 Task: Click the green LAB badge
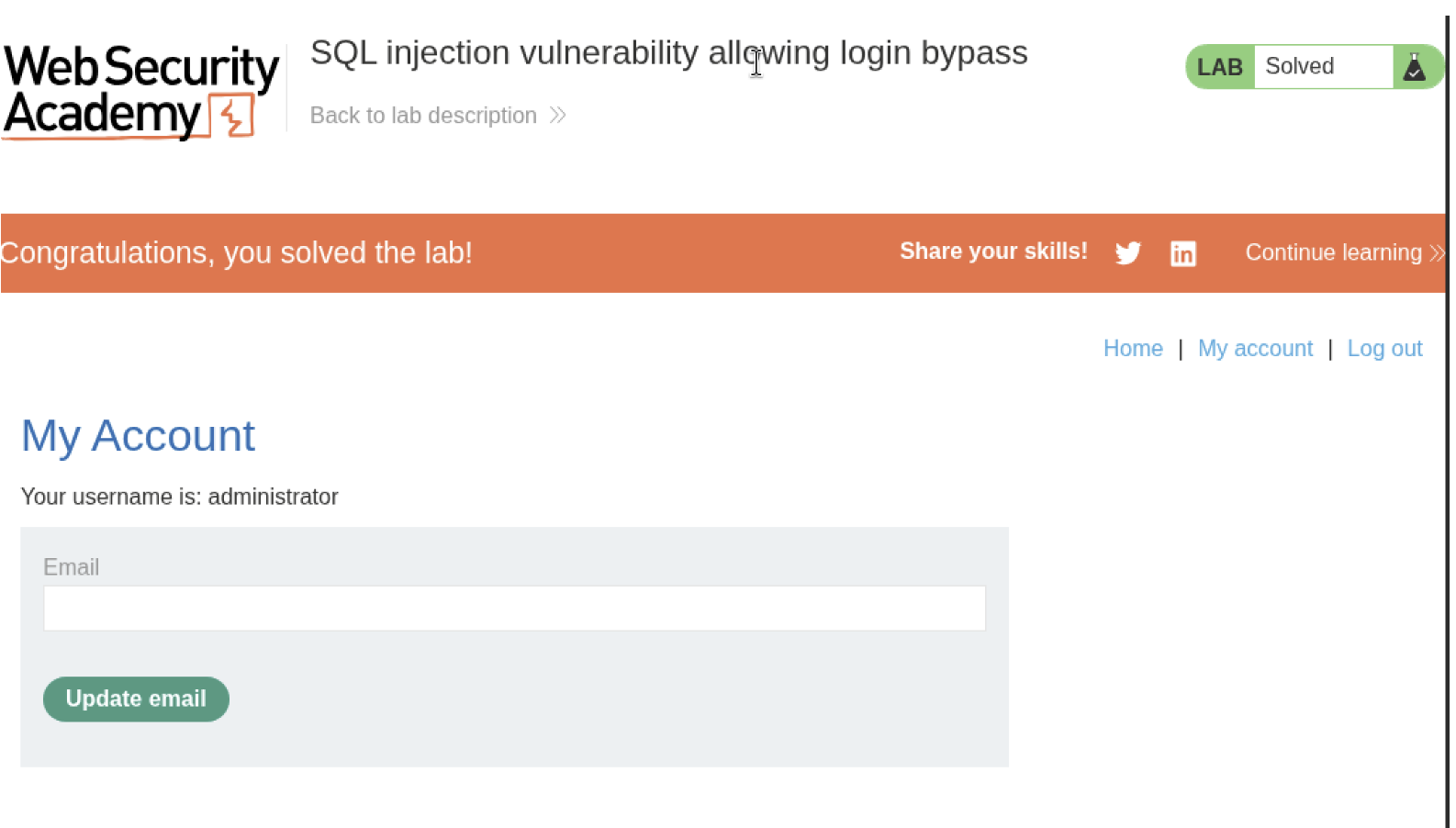point(1219,67)
